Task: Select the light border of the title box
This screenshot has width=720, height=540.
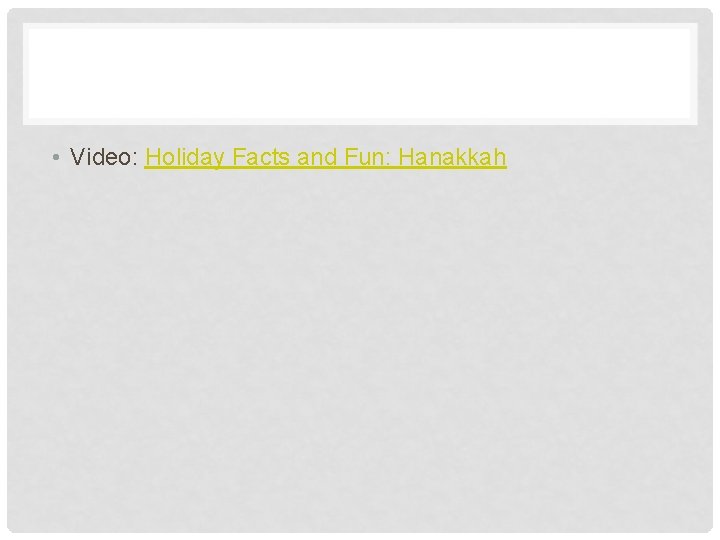Action: 360,25
